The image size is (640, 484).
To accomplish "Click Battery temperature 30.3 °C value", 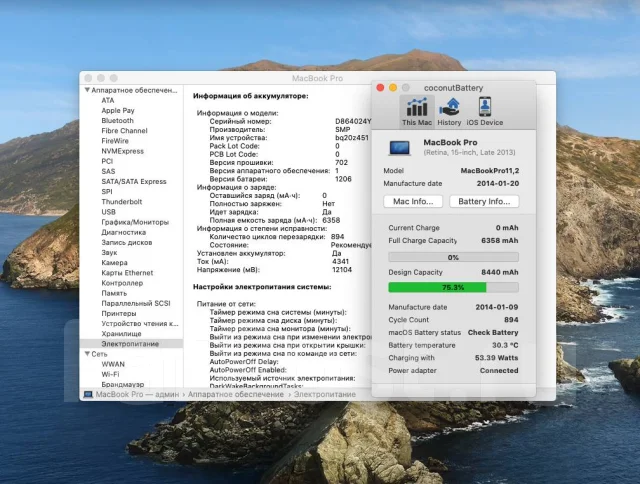I will (505, 345).
